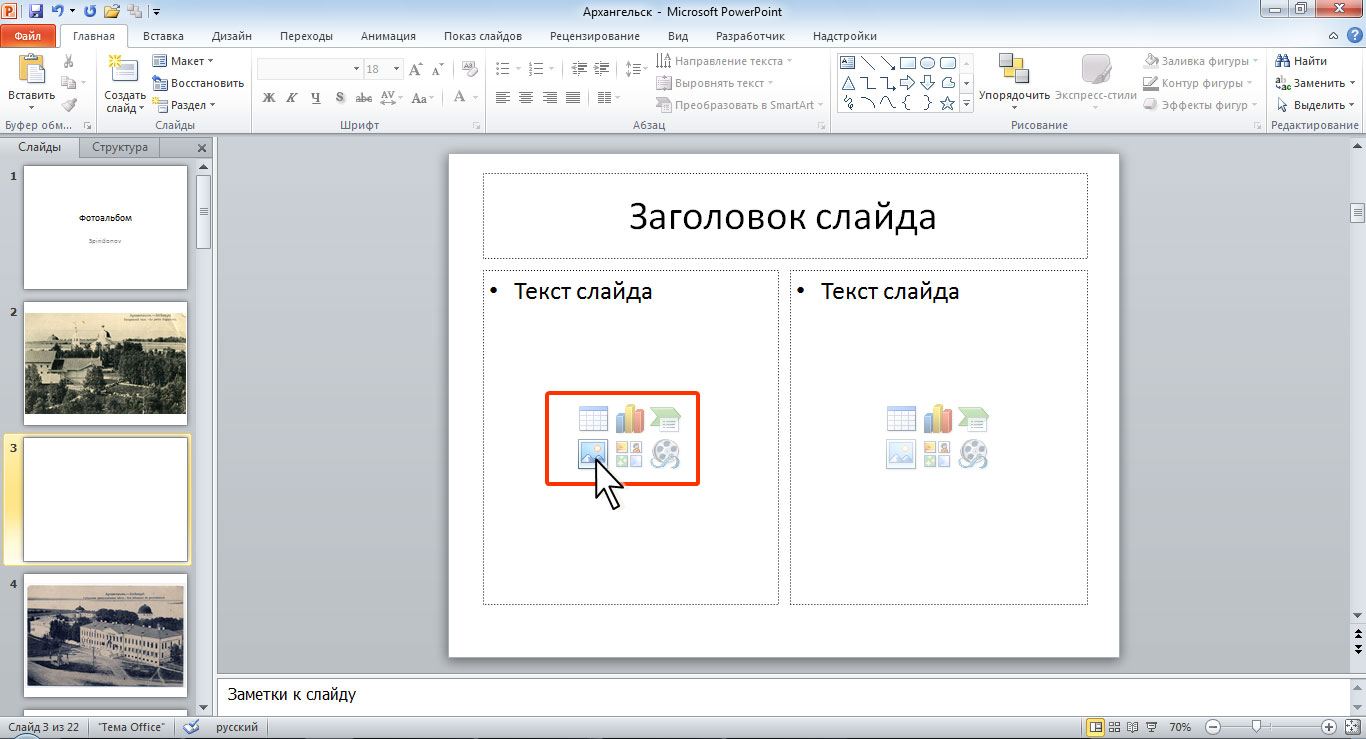Select the oval shape in shapes gallery
Image resolution: width=1366 pixels, height=739 pixels.
tap(927, 62)
